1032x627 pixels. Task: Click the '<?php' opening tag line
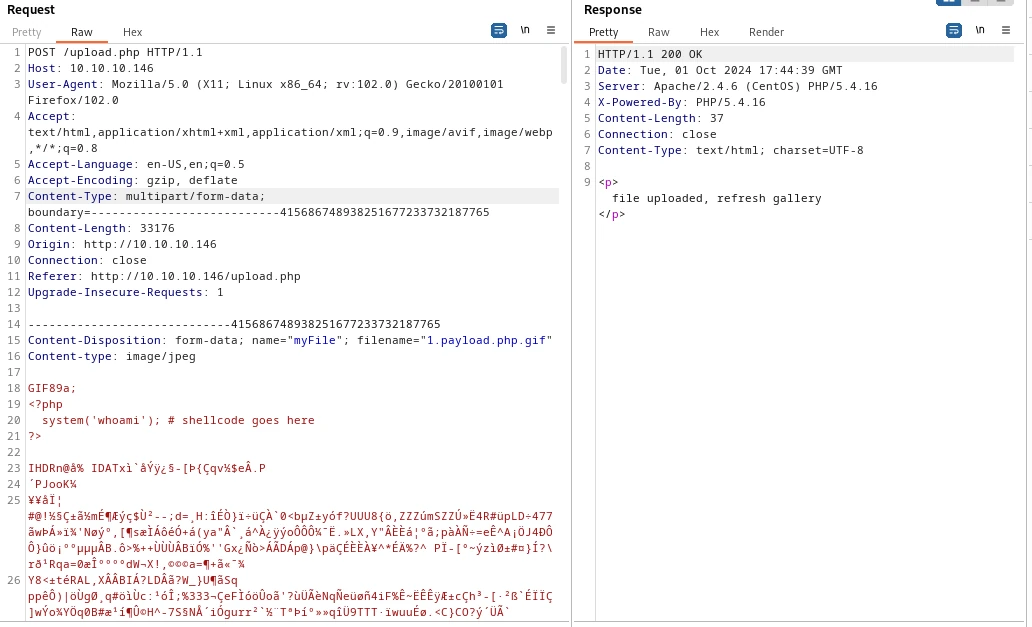(45, 405)
